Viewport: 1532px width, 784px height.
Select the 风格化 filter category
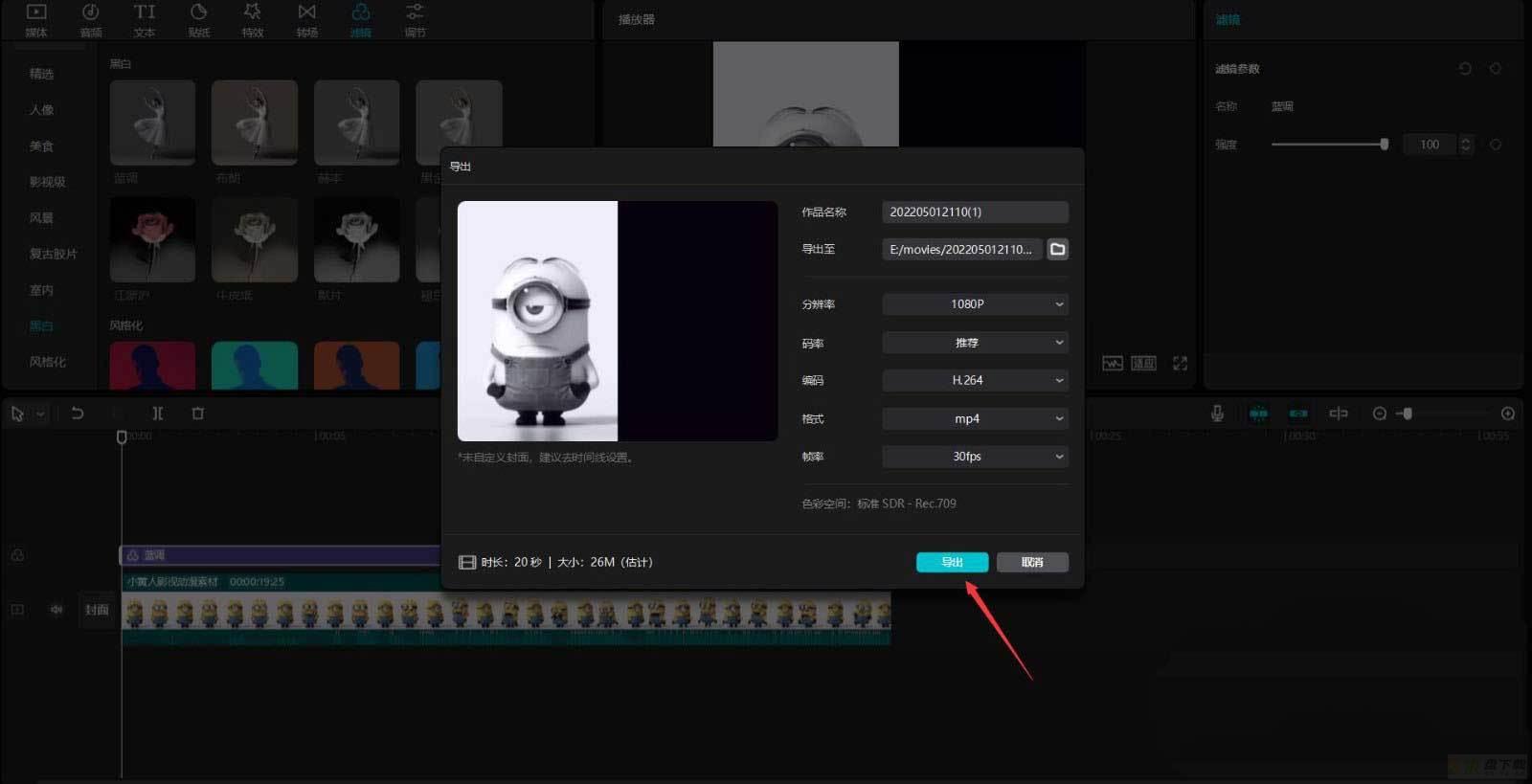[x=47, y=362]
